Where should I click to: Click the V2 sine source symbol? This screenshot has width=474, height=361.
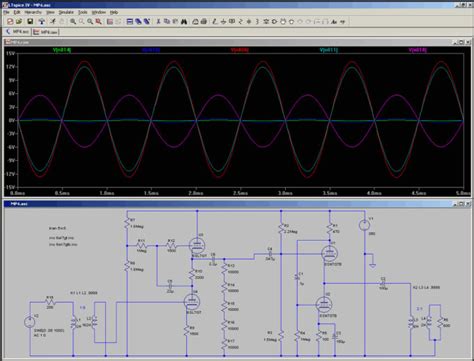30,322
